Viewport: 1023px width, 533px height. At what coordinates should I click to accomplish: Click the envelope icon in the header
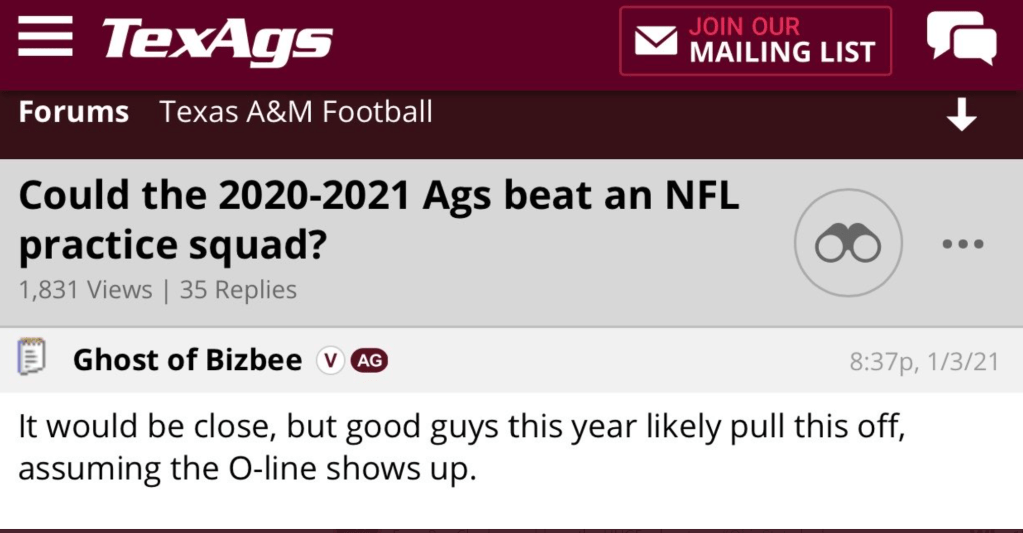tap(656, 41)
